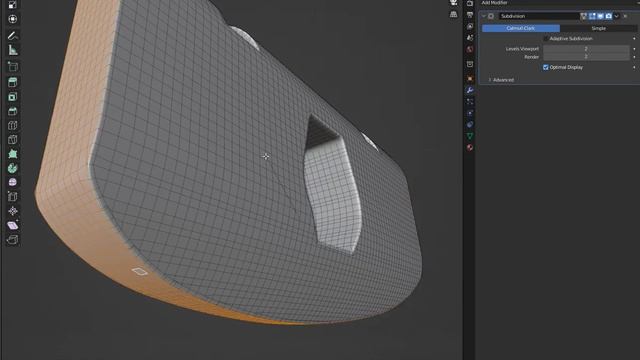Select the Extrude Region tool

[13, 82]
